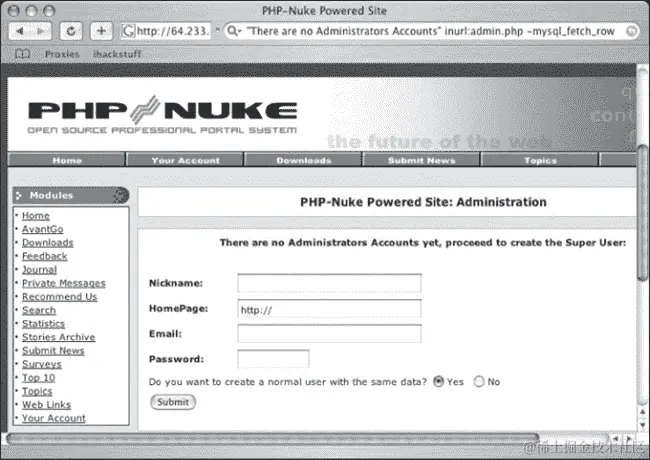The image size is (650, 460).
Task: Open the AvantGo module link
Action: (x=43, y=229)
